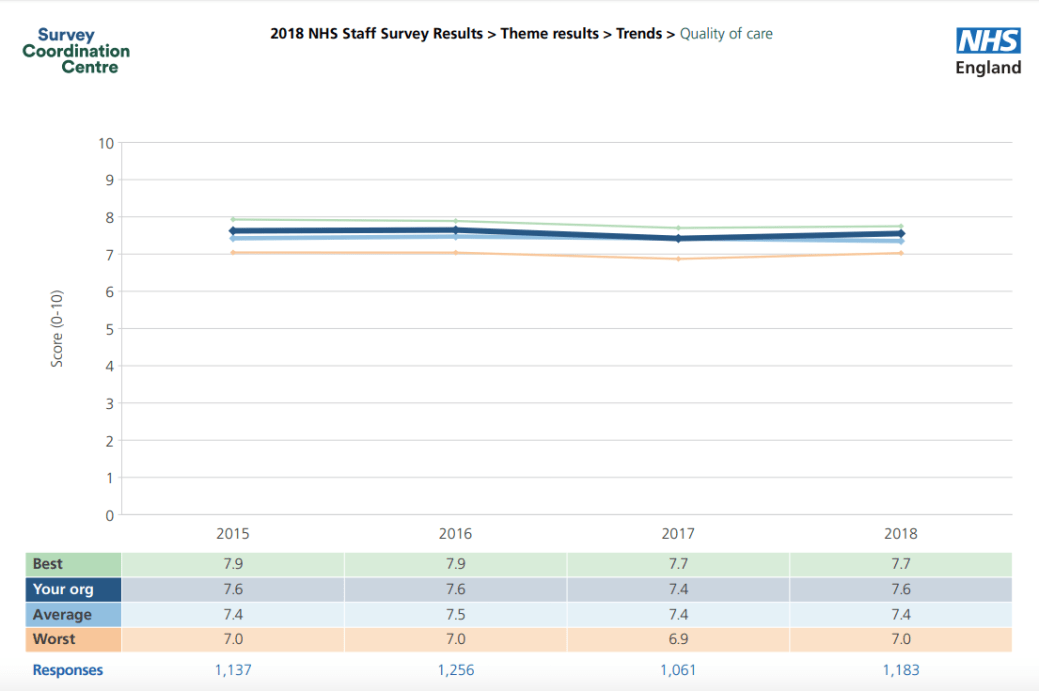
Task: Select the Best row header in the table
Action: point(47,563)
